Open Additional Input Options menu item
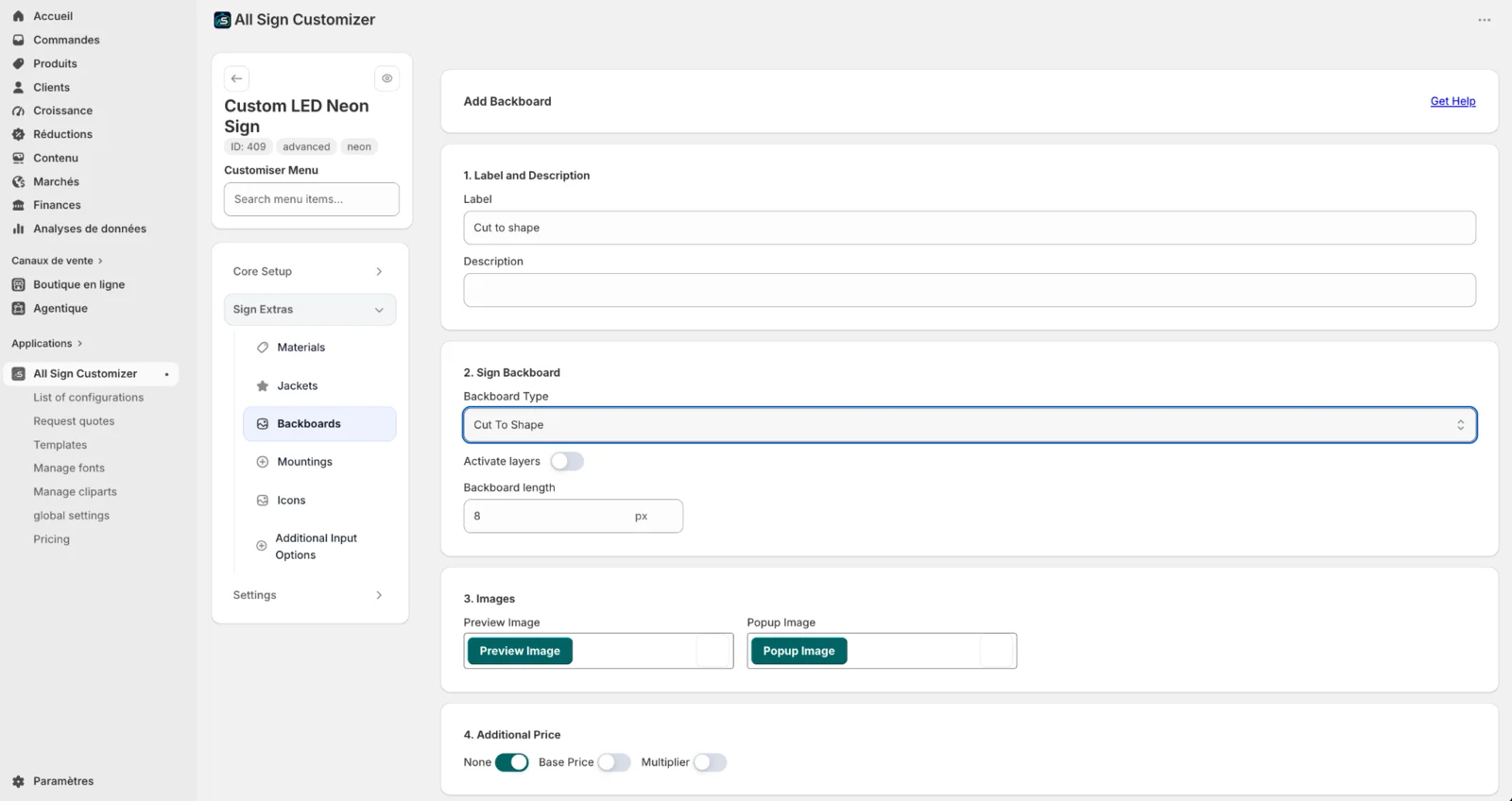 click(x=319, y=547)
